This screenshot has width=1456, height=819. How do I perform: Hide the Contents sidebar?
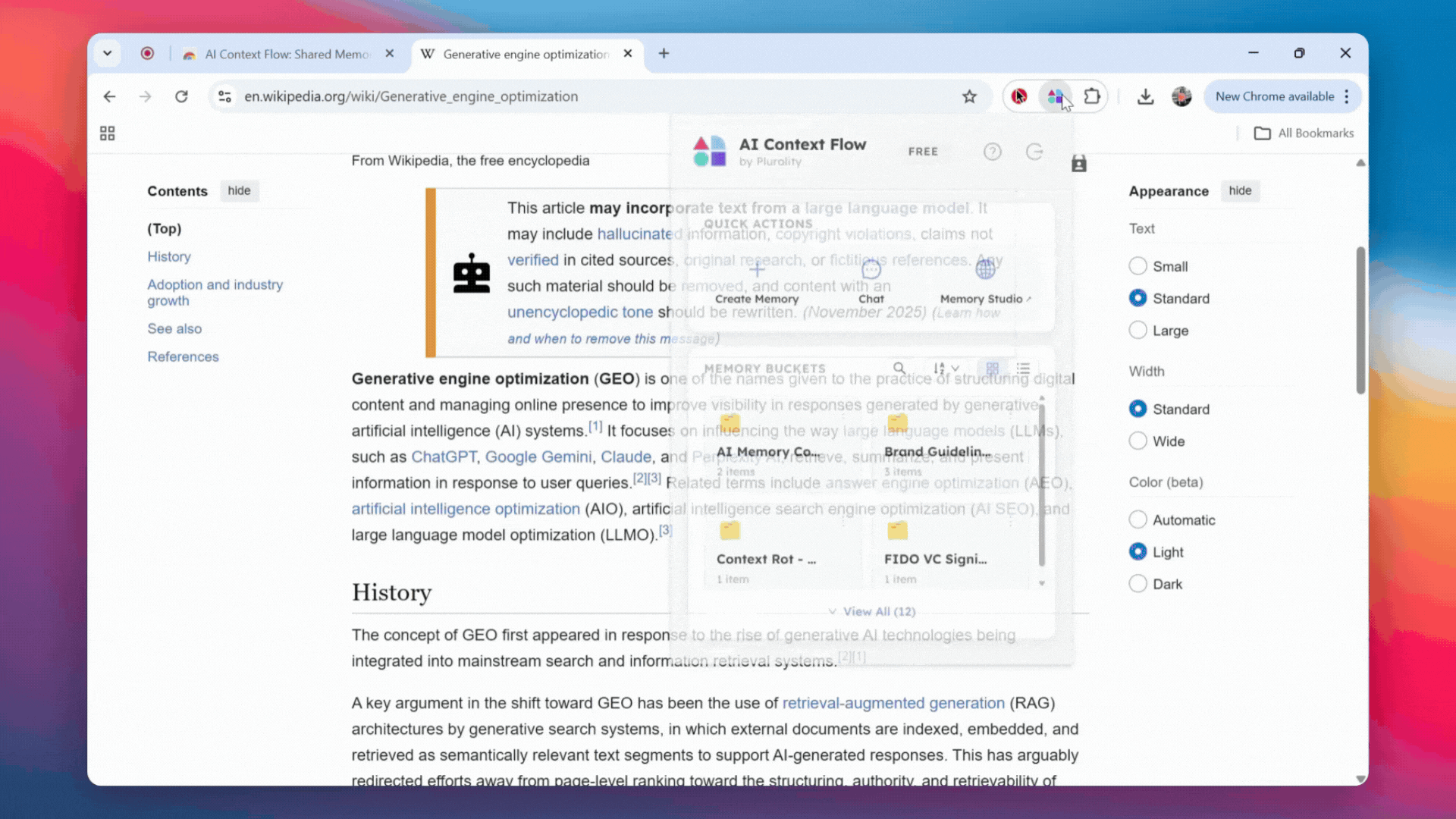click(239, 191)
